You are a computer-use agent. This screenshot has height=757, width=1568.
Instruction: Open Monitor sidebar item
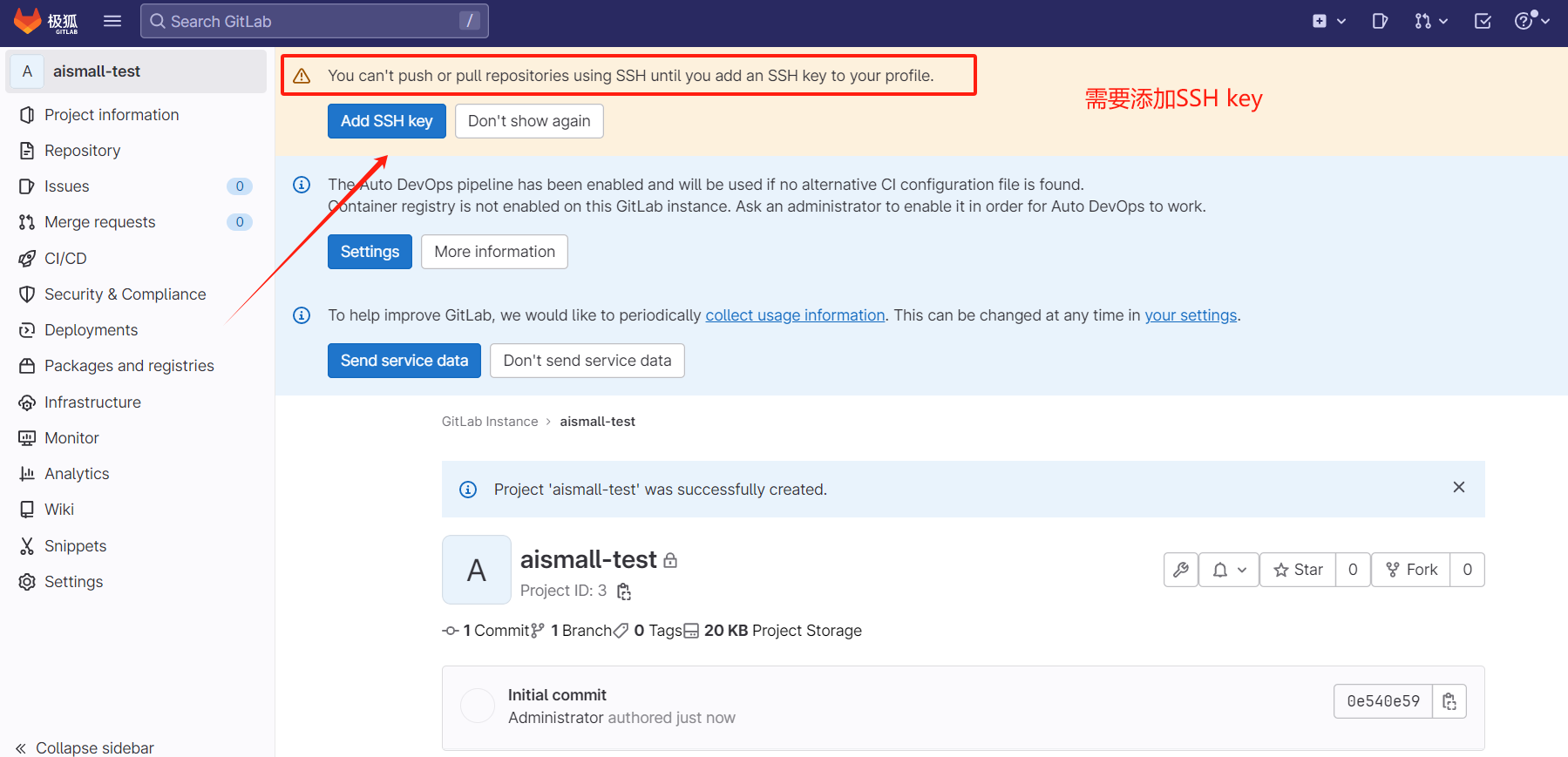[137, 438]
